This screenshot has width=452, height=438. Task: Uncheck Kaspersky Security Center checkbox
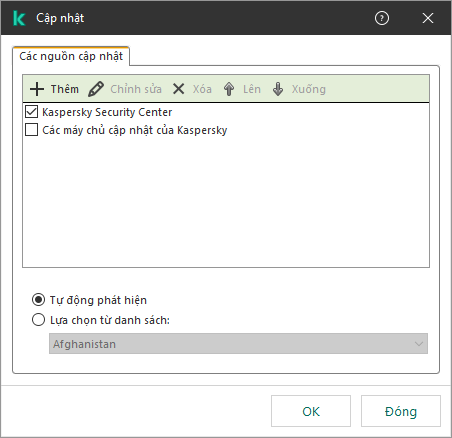(31, 112)
